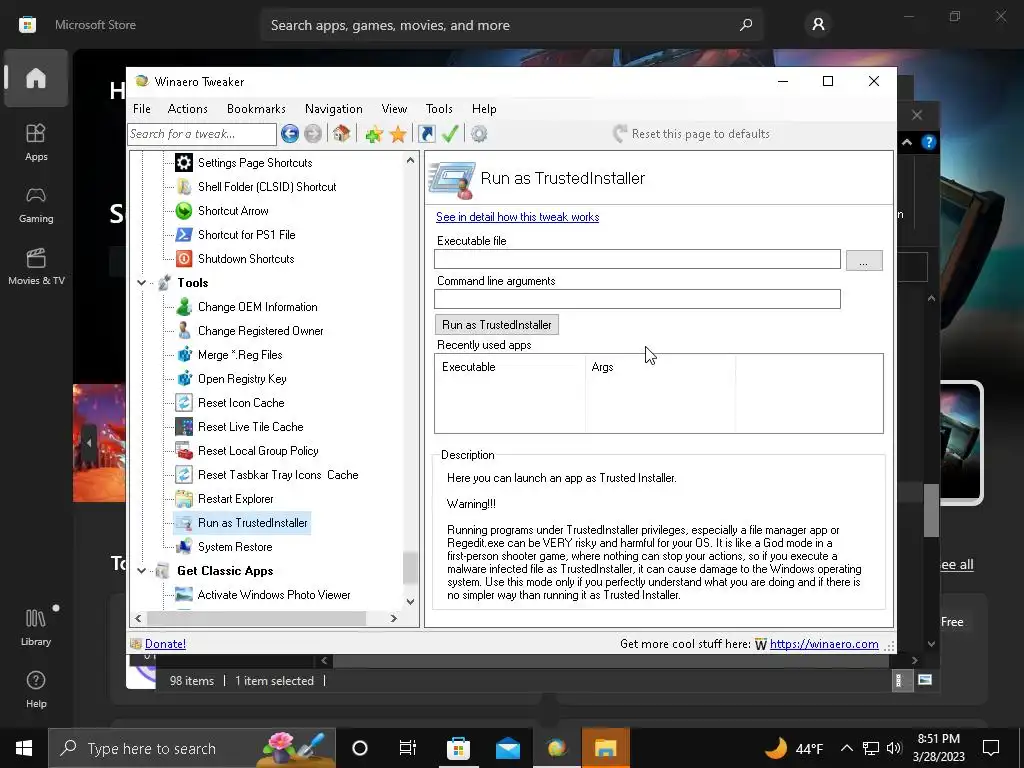
Task: Open the Actions menu
Action: 187,109
